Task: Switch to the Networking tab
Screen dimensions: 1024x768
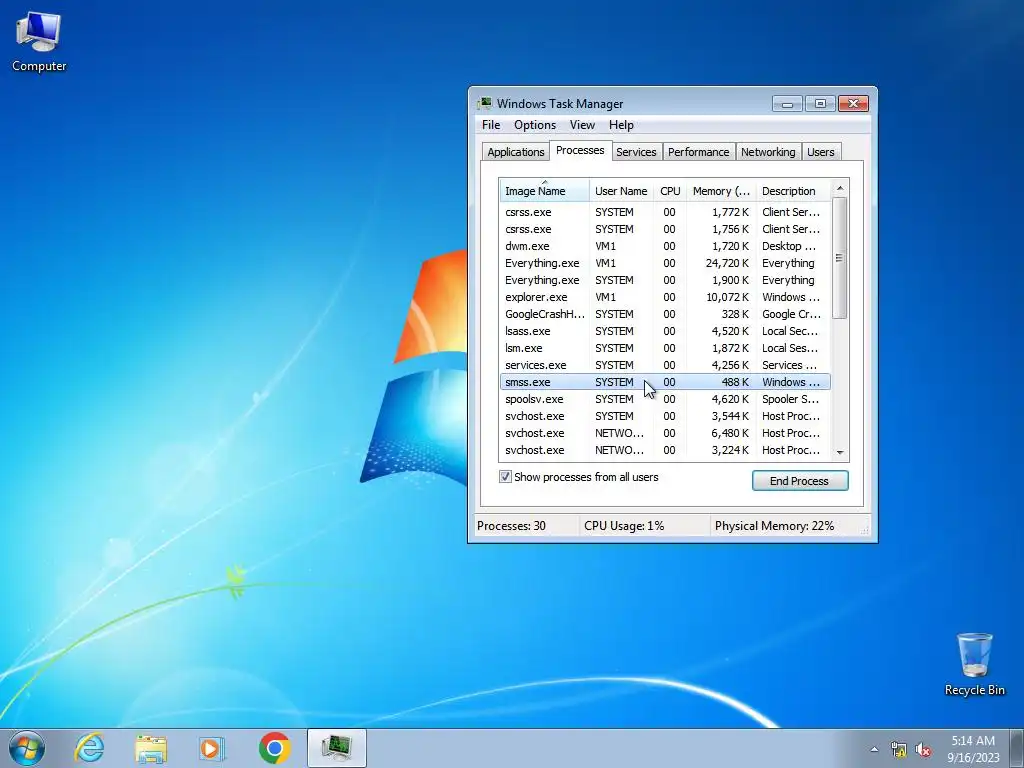Action: pos(768,152)
